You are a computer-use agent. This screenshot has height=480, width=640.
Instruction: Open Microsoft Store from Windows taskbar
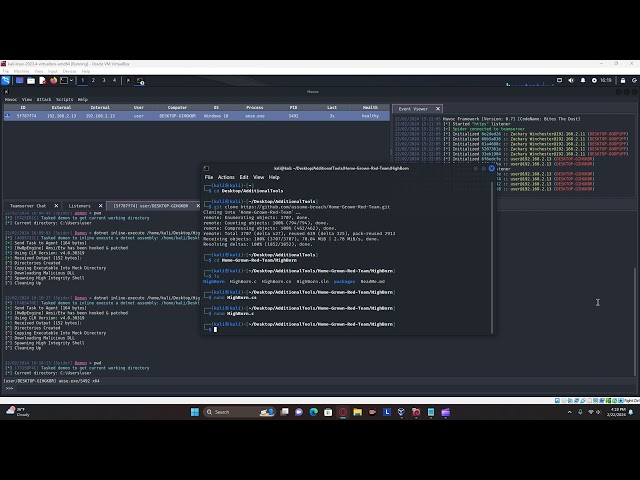328,412
